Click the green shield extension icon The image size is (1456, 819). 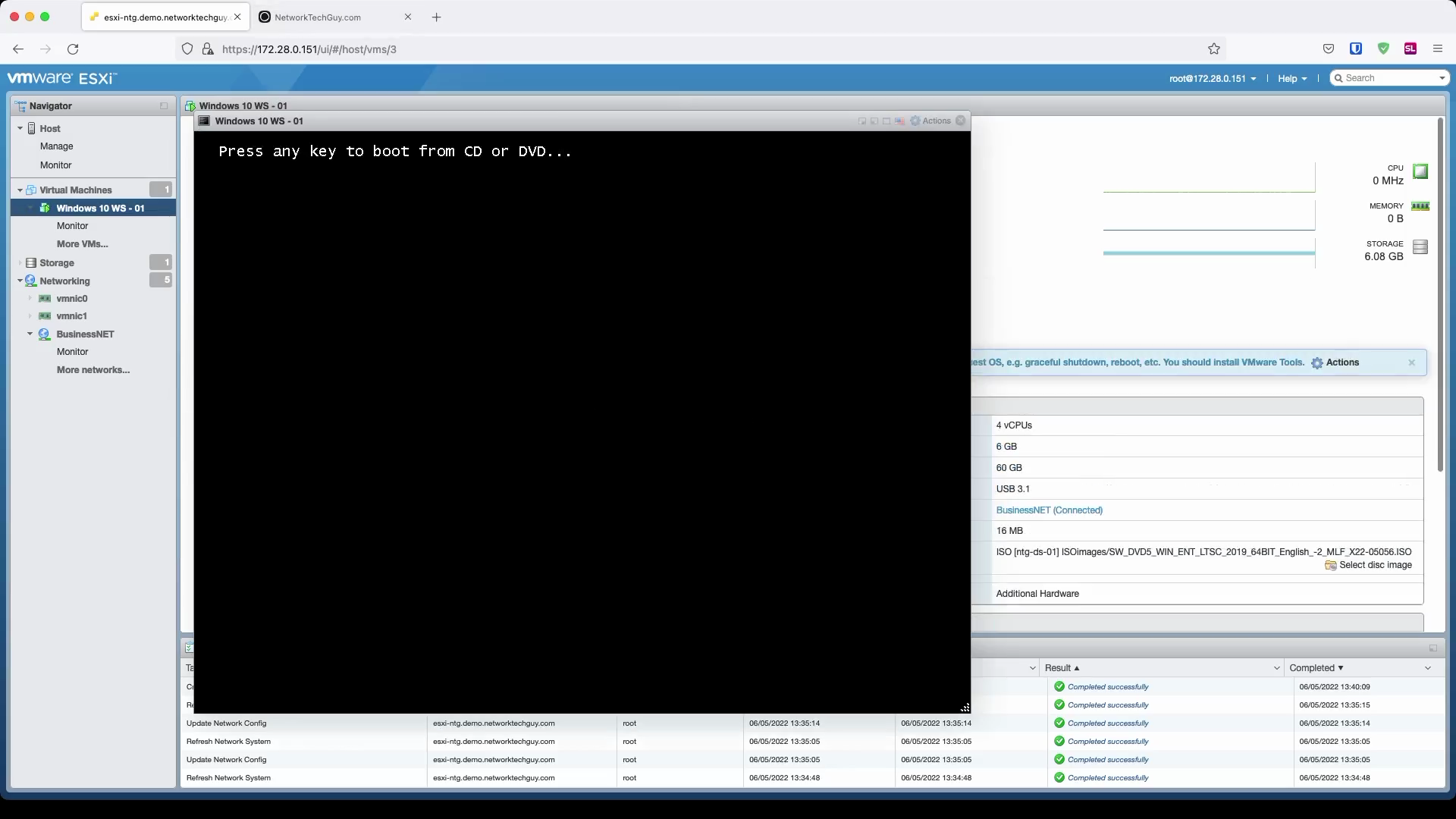1383,49
